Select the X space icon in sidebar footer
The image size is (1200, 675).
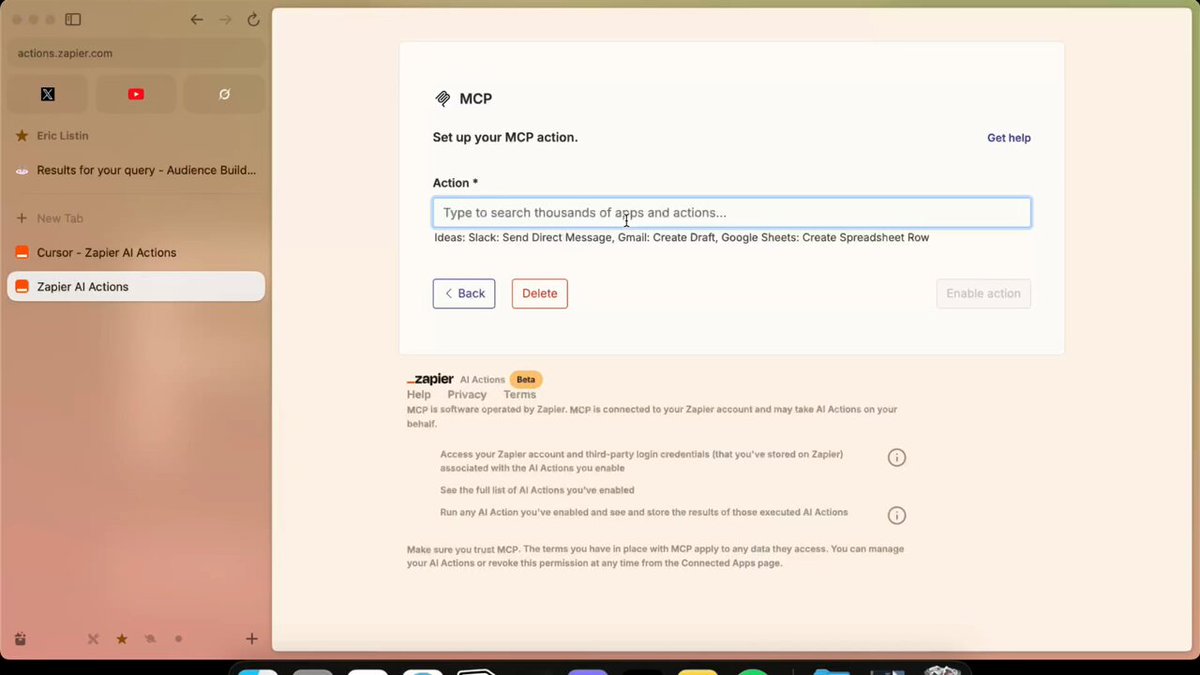click(x=93, y=639)
